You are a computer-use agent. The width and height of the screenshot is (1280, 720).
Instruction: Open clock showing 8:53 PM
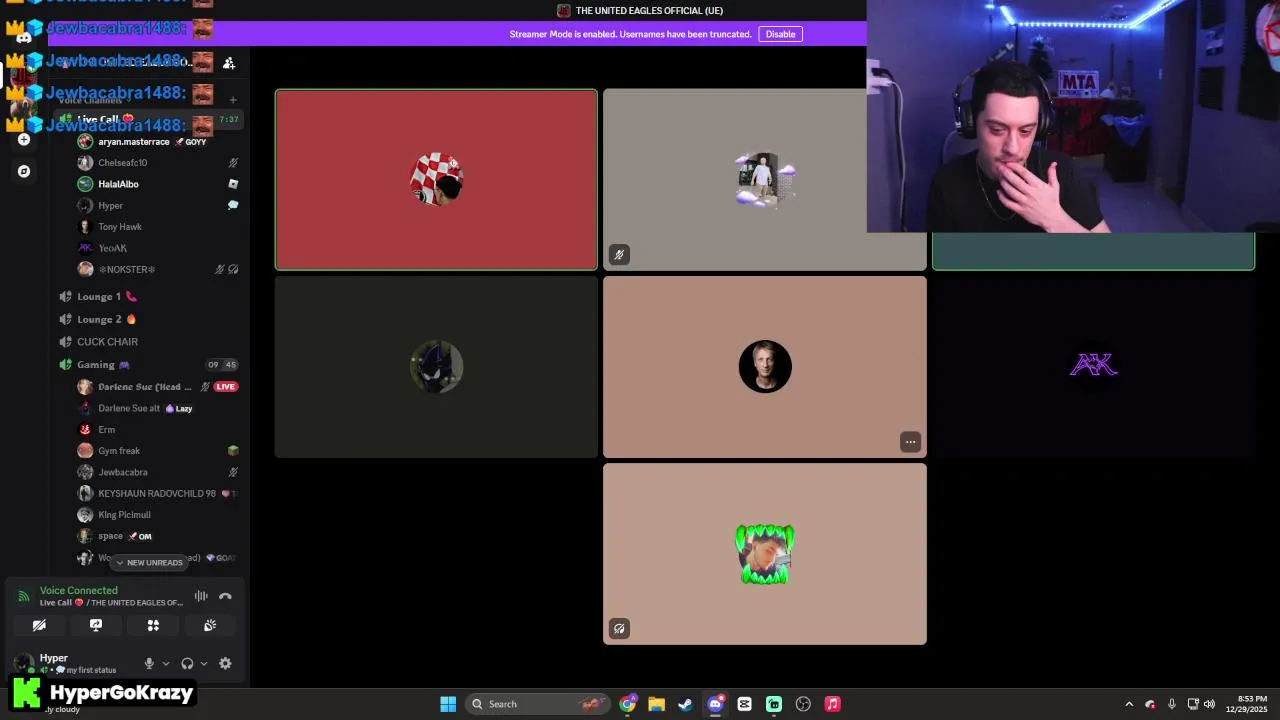[x=1246, y=704]
